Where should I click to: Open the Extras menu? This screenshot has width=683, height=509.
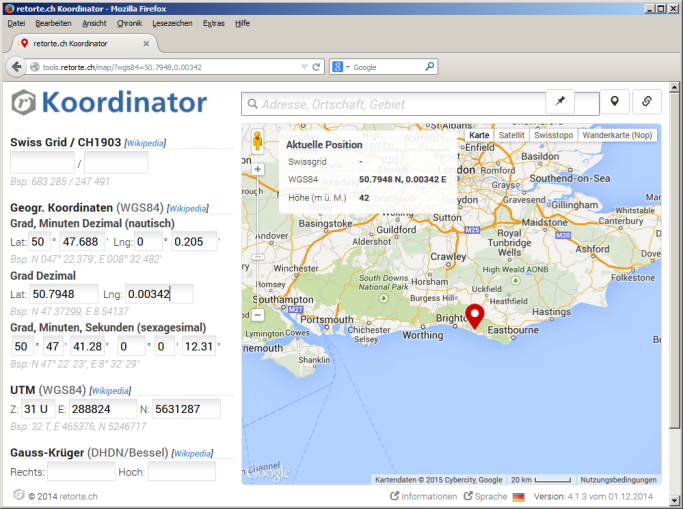[213, 24]
